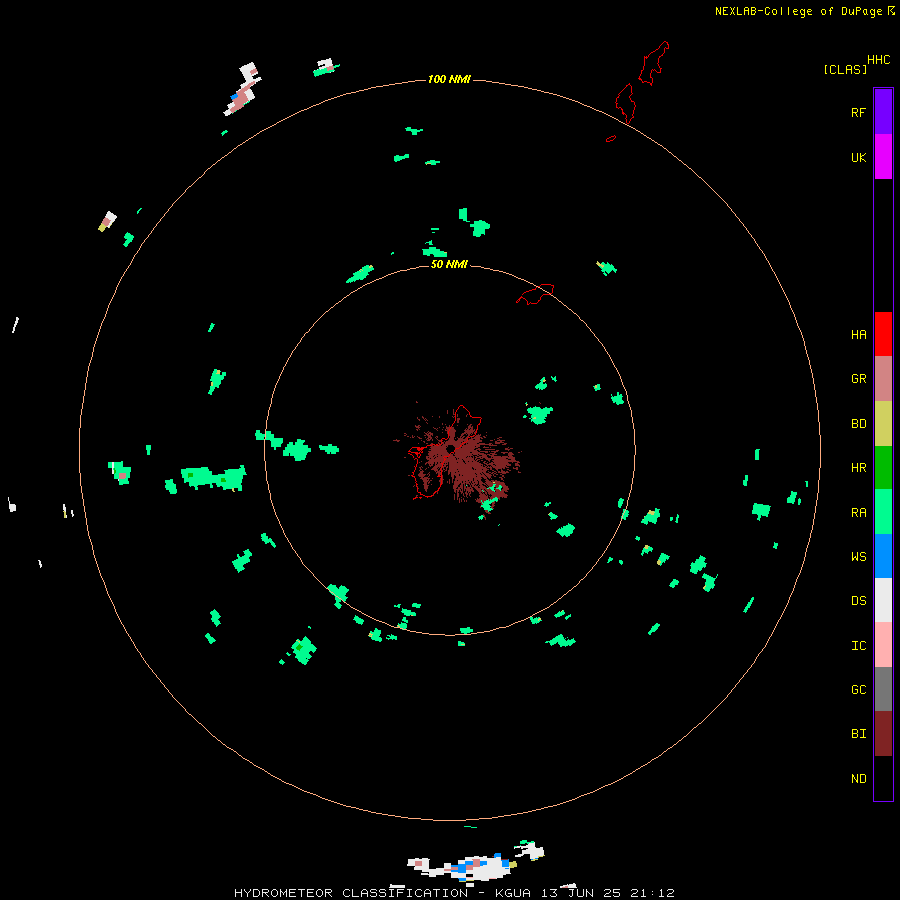Select the BD yellow legend swatch
This screenshot has width=900, height=900.
(883, 424)
